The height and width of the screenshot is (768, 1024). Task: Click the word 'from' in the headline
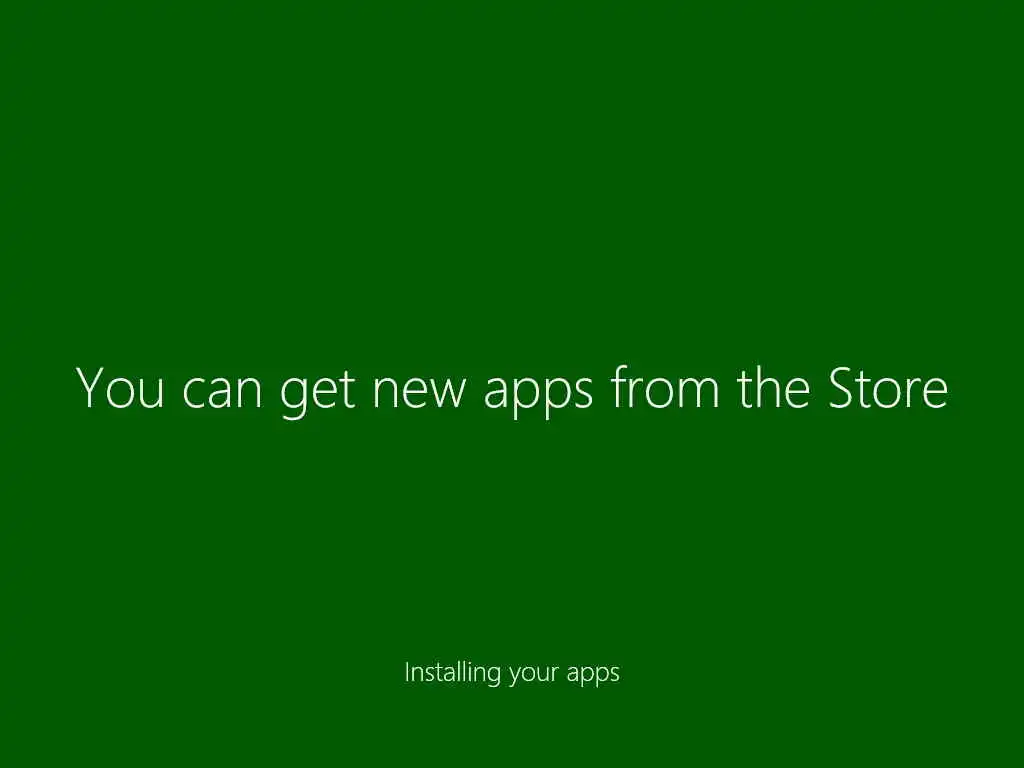[x=665, y=388]
